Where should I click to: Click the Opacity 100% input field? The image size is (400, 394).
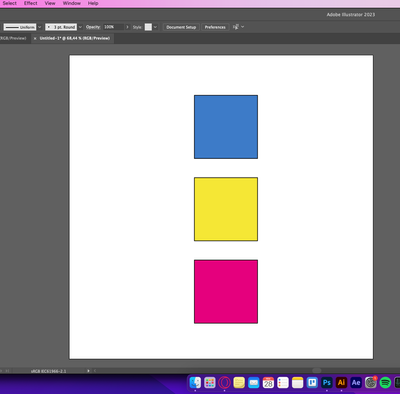[x=113, y=27]
